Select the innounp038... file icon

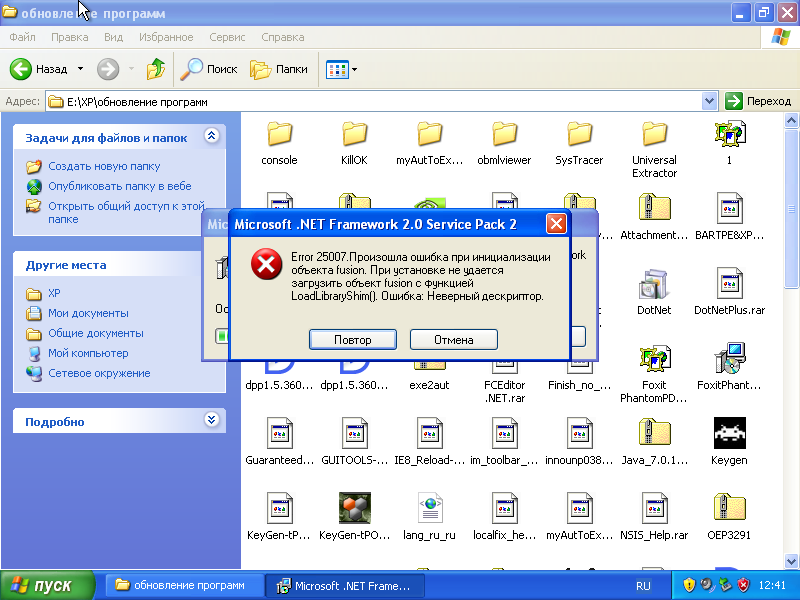coord(579,433)
